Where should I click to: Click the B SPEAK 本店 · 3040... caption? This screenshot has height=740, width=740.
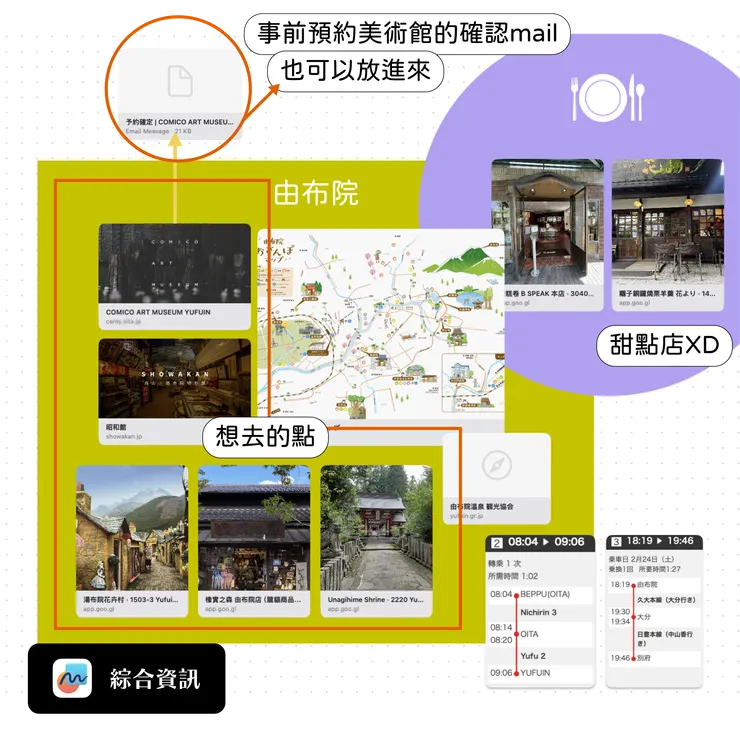(x=549, y=294)
